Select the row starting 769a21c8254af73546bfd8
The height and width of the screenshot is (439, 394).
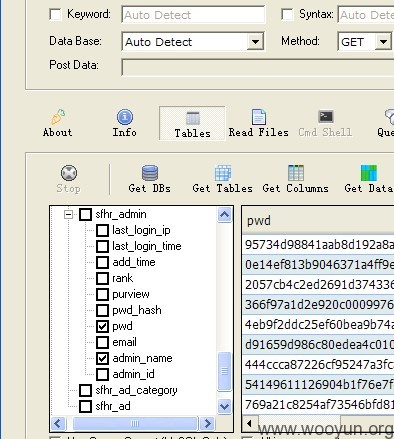click(318, 404)
